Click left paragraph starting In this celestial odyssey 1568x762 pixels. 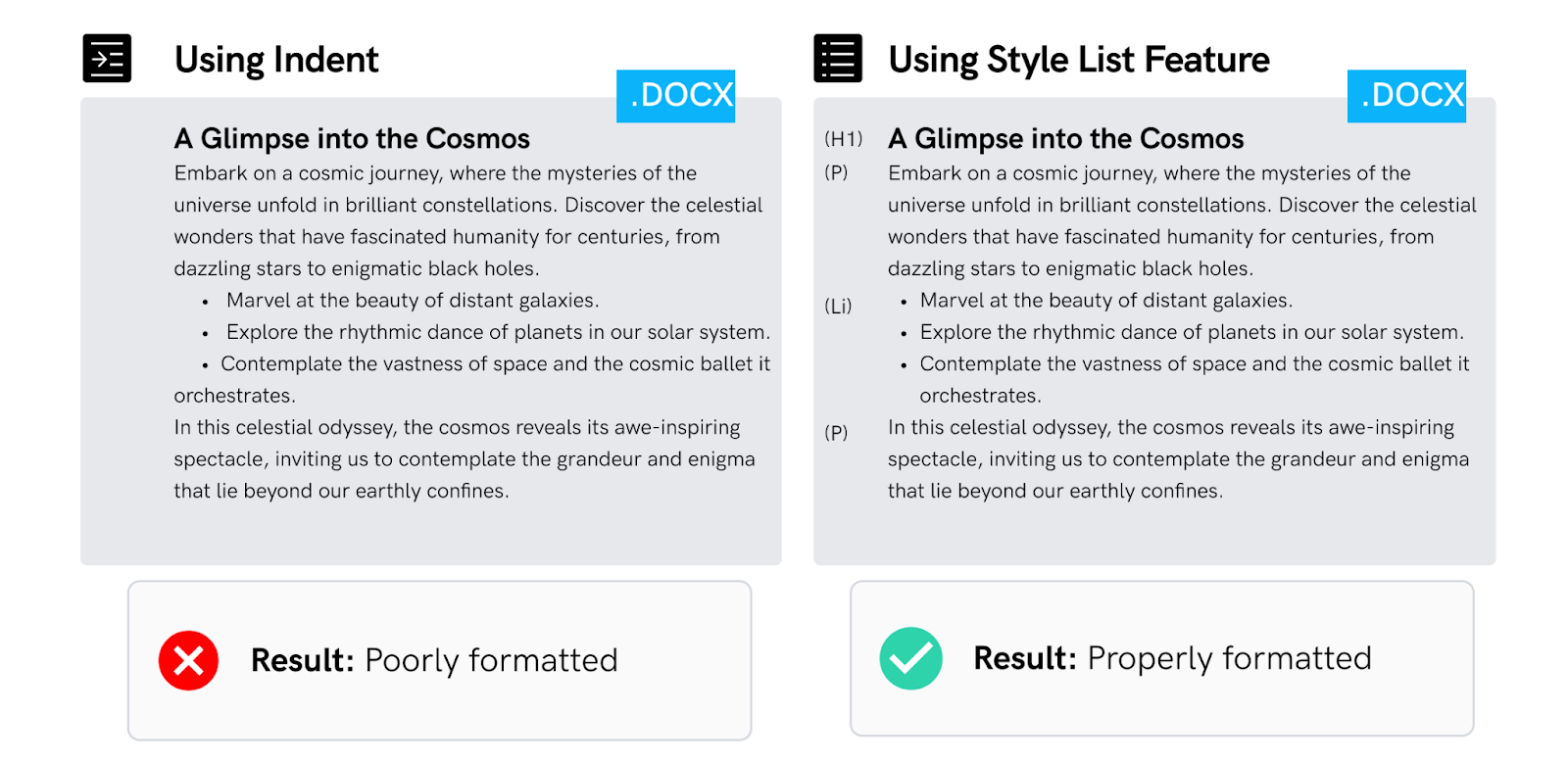coord(465,459)
